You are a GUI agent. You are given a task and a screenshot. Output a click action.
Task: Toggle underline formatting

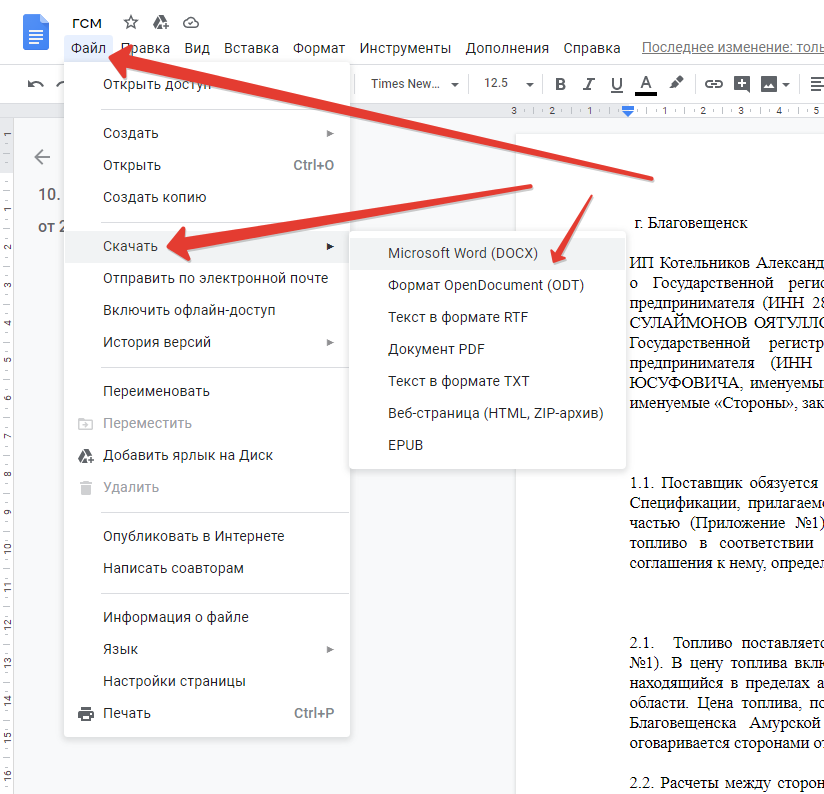616,84
